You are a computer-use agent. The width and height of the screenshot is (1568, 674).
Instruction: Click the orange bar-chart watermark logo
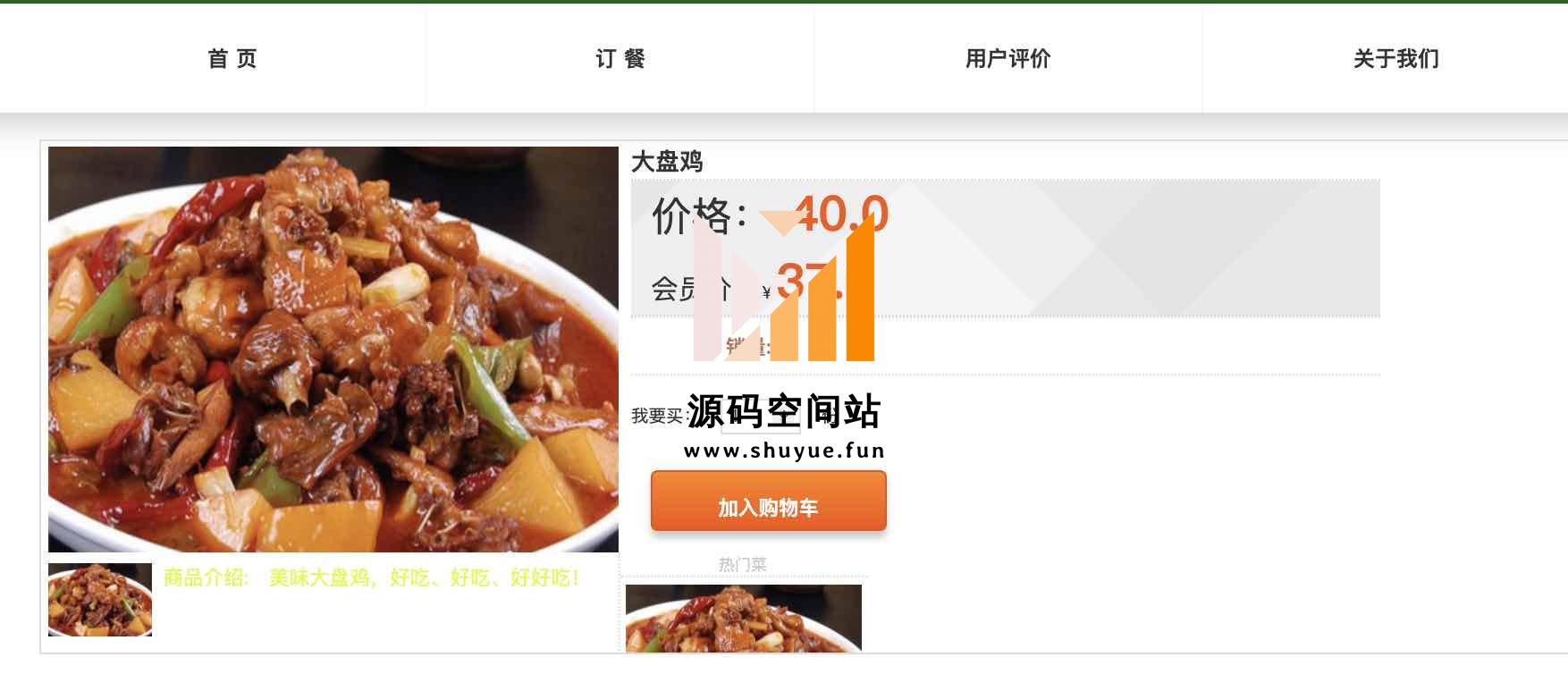point(784,286)
